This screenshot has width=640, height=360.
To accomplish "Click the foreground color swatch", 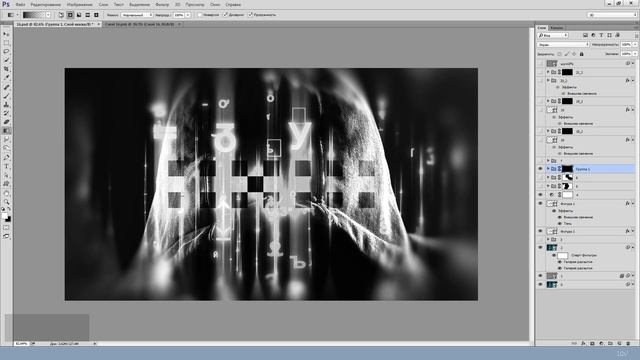I will (4, 216).
